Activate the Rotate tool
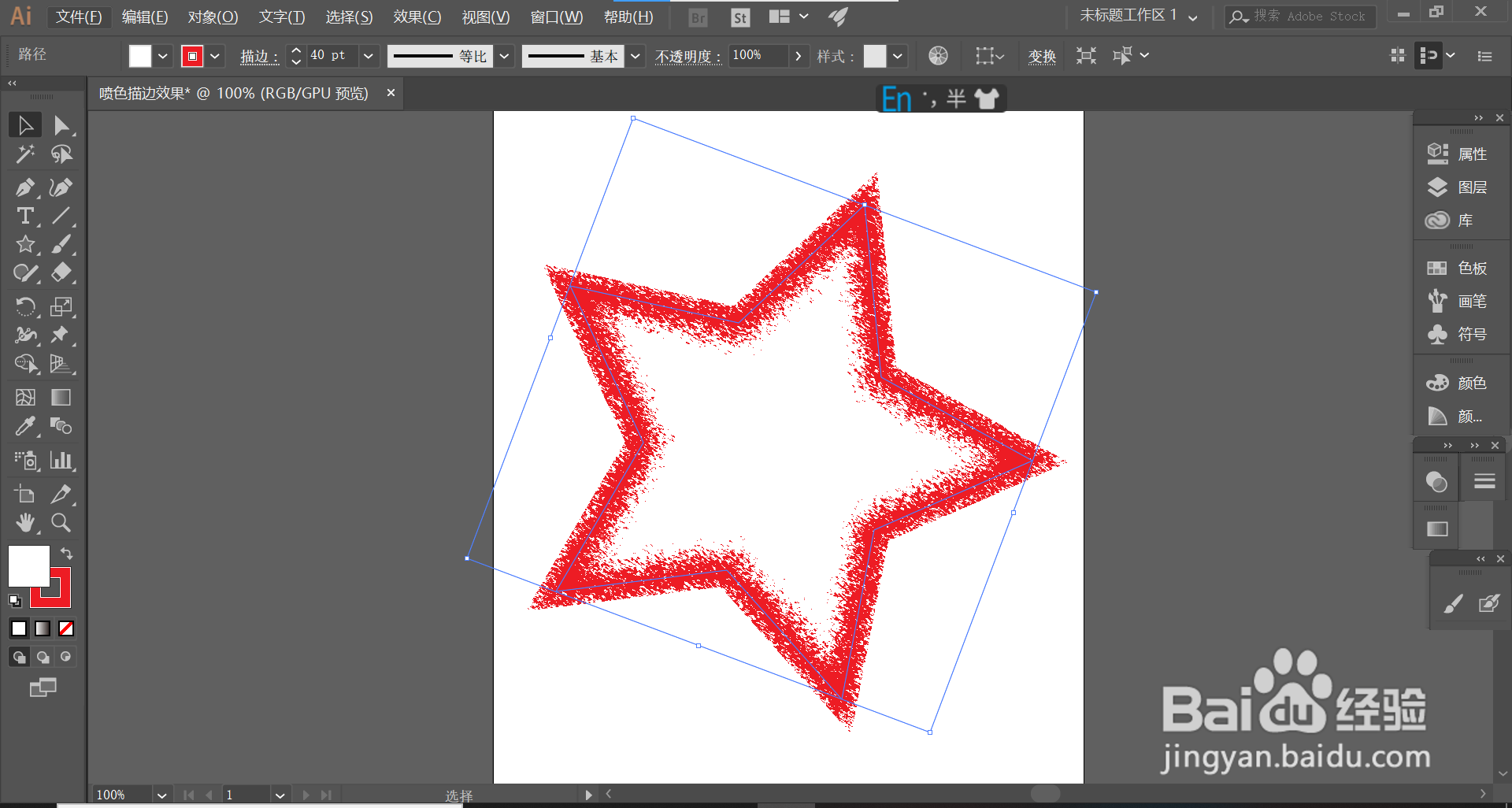Viewport: 1512px width, 808px height. (x=25, y=306)
